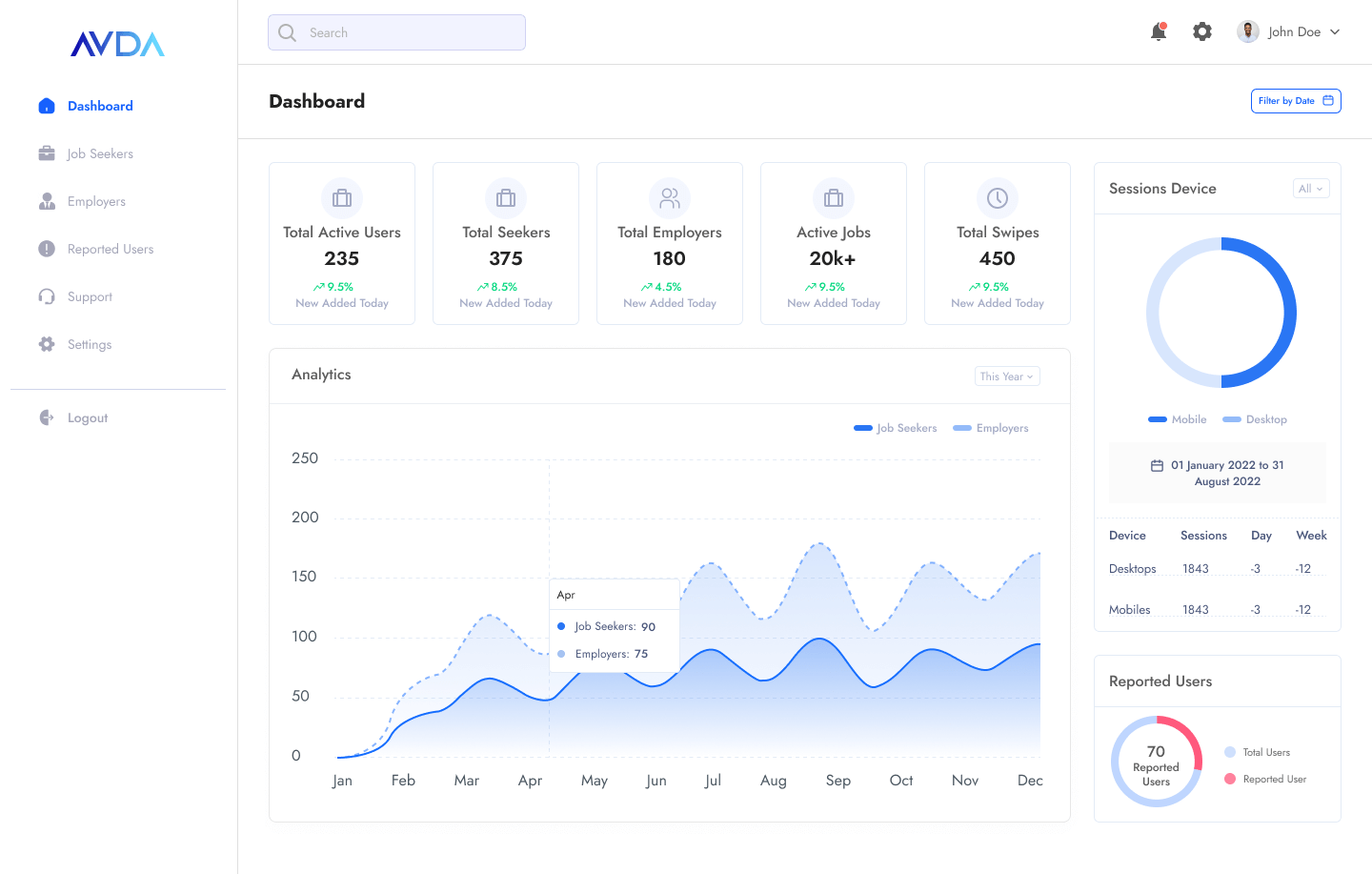This screenshot has width=1372, height=874.
Task: Open Job Seekers in the sidebar
Action: pyautogui.click(x=99, y=153)
